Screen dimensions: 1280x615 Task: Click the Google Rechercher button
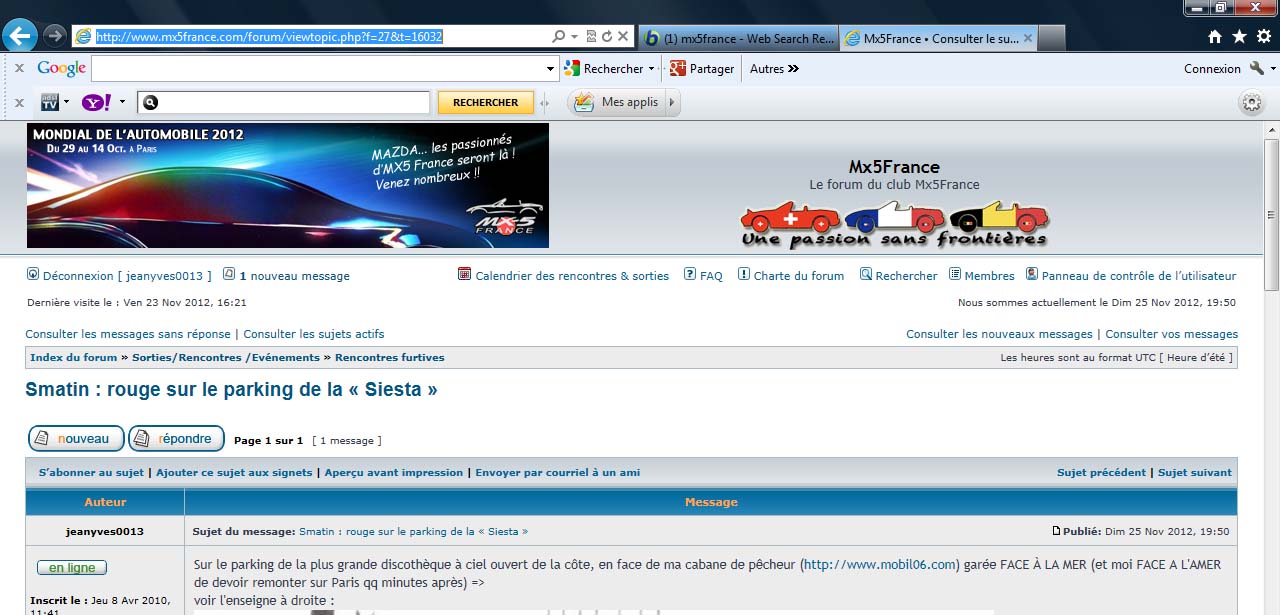click(604, 69)
